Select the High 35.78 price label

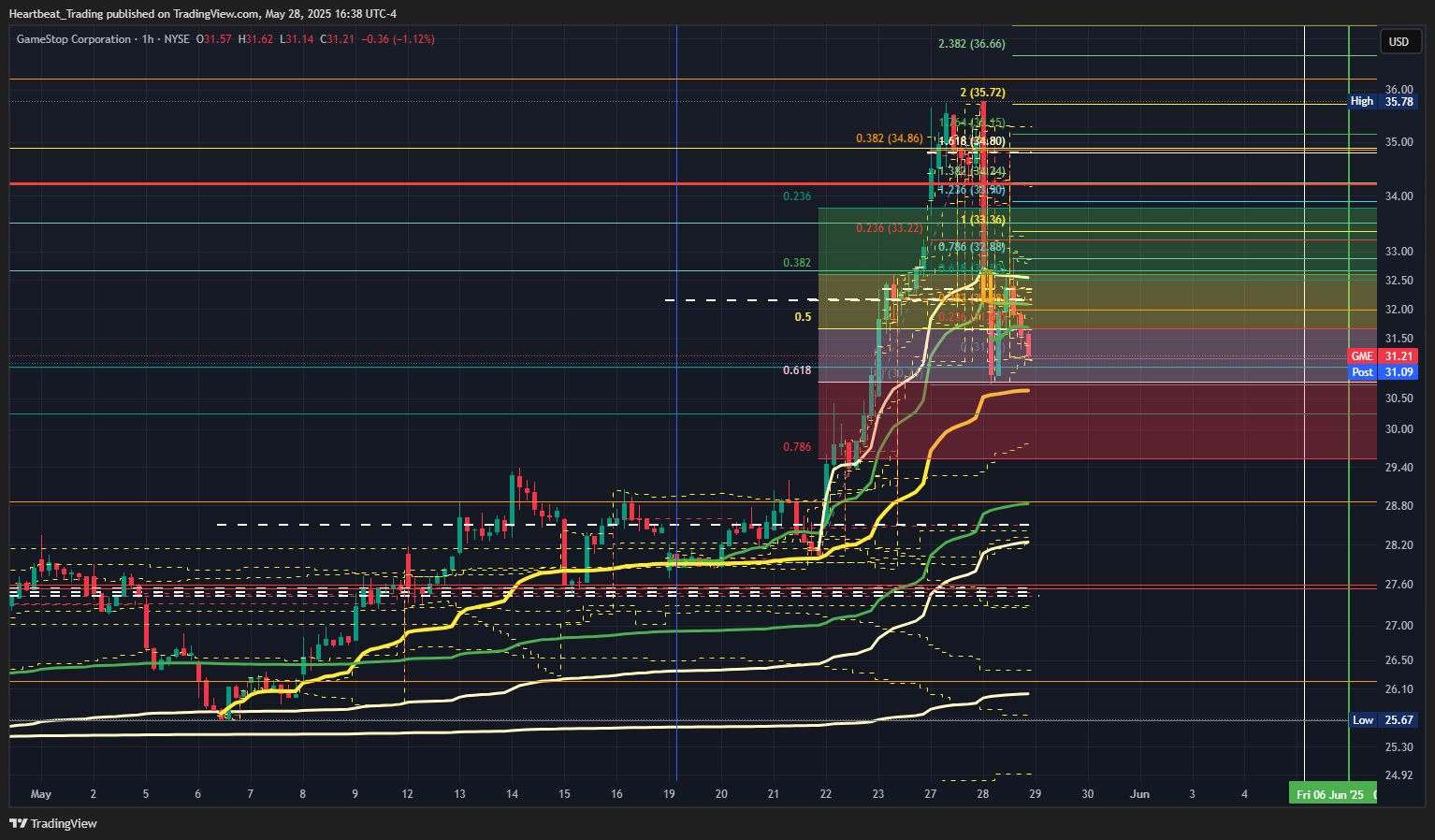click(x=1383, y=101)
